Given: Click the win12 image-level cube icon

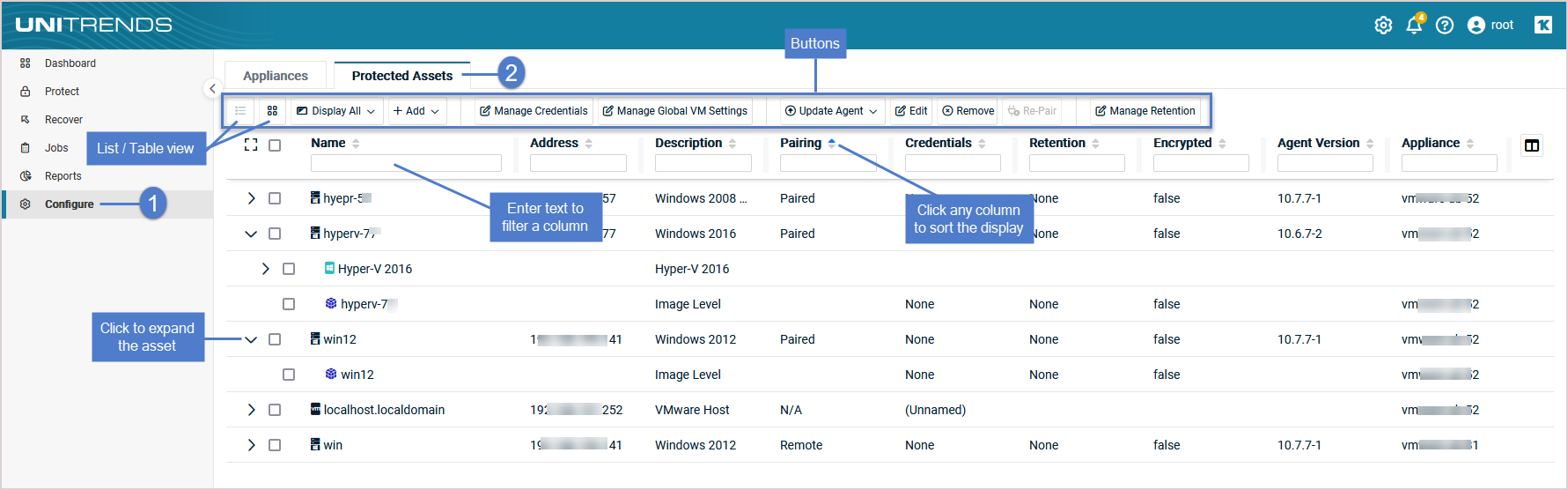Looking at the screenshot, I should [x=331, y=374].
